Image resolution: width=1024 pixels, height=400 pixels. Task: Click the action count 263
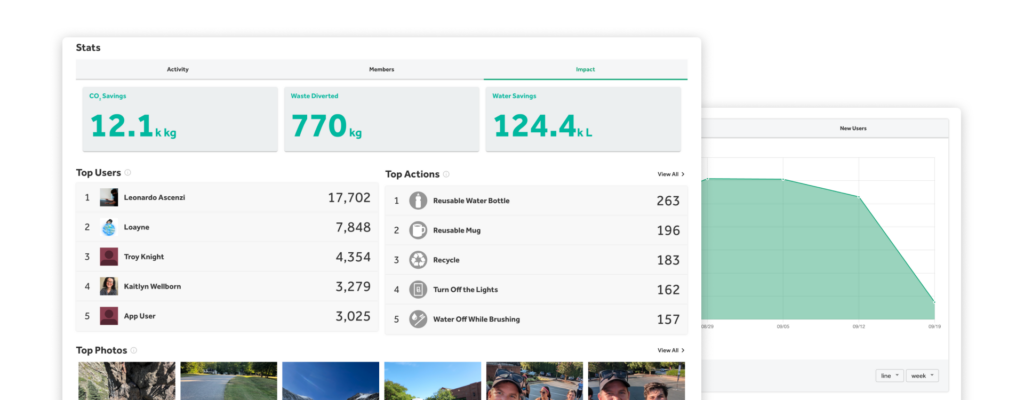[668, 201]
